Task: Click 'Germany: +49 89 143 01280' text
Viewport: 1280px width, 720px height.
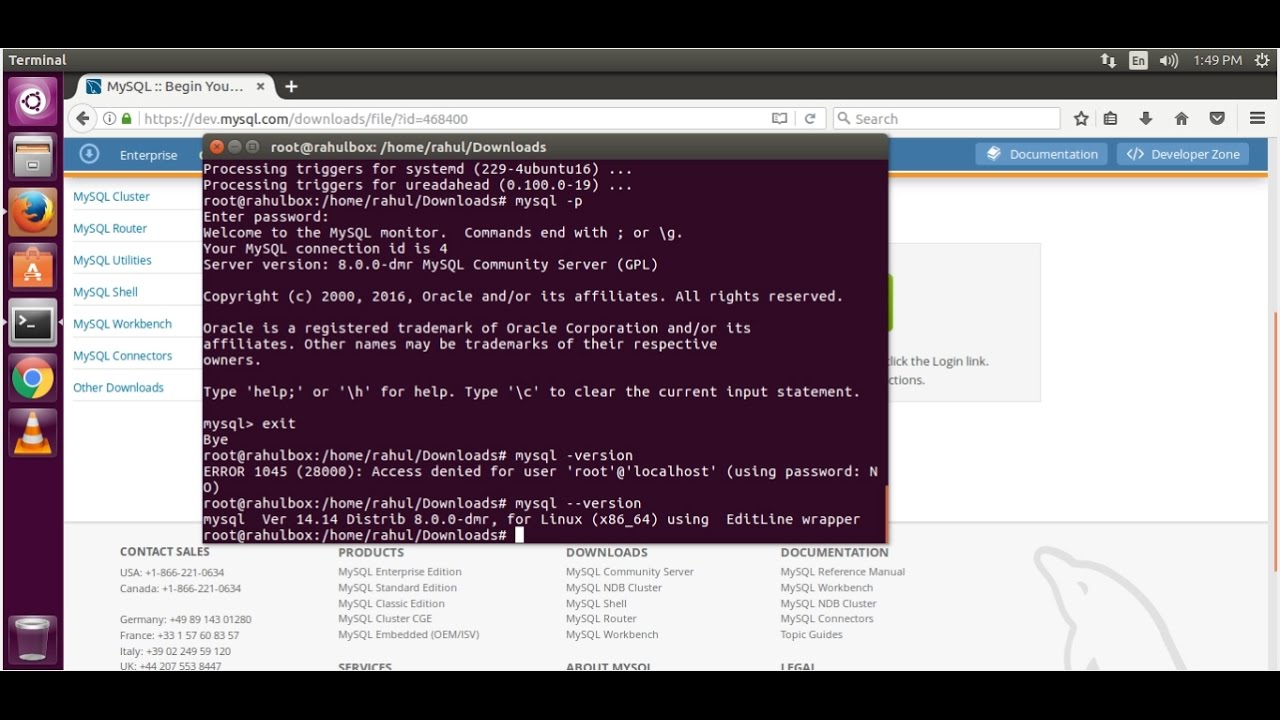Action: pos(185,620)
